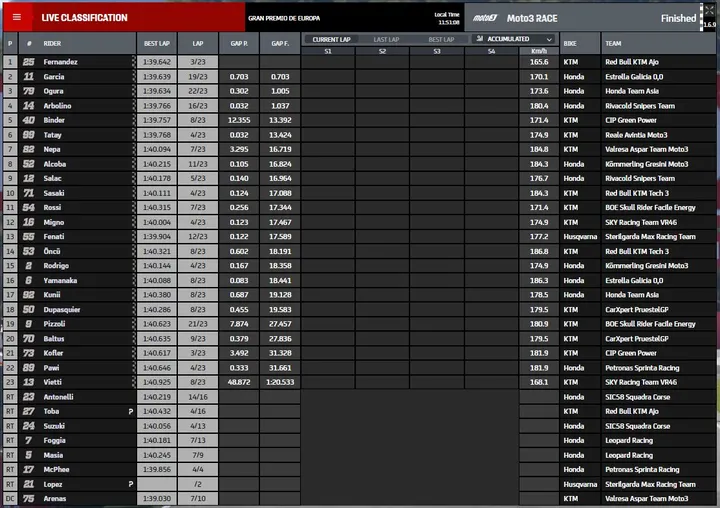Select rider Ogura
Screen dimensions: 720x508
53,91
